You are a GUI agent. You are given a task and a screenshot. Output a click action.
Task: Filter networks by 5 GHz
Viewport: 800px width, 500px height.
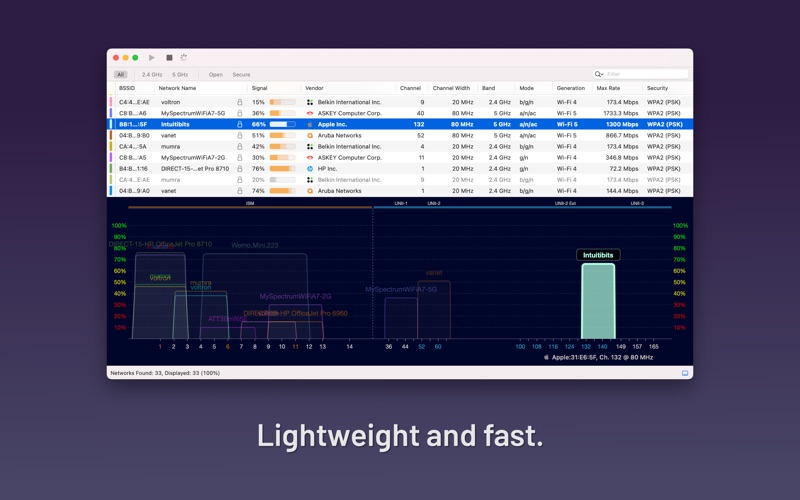click(x=180, y=74)
